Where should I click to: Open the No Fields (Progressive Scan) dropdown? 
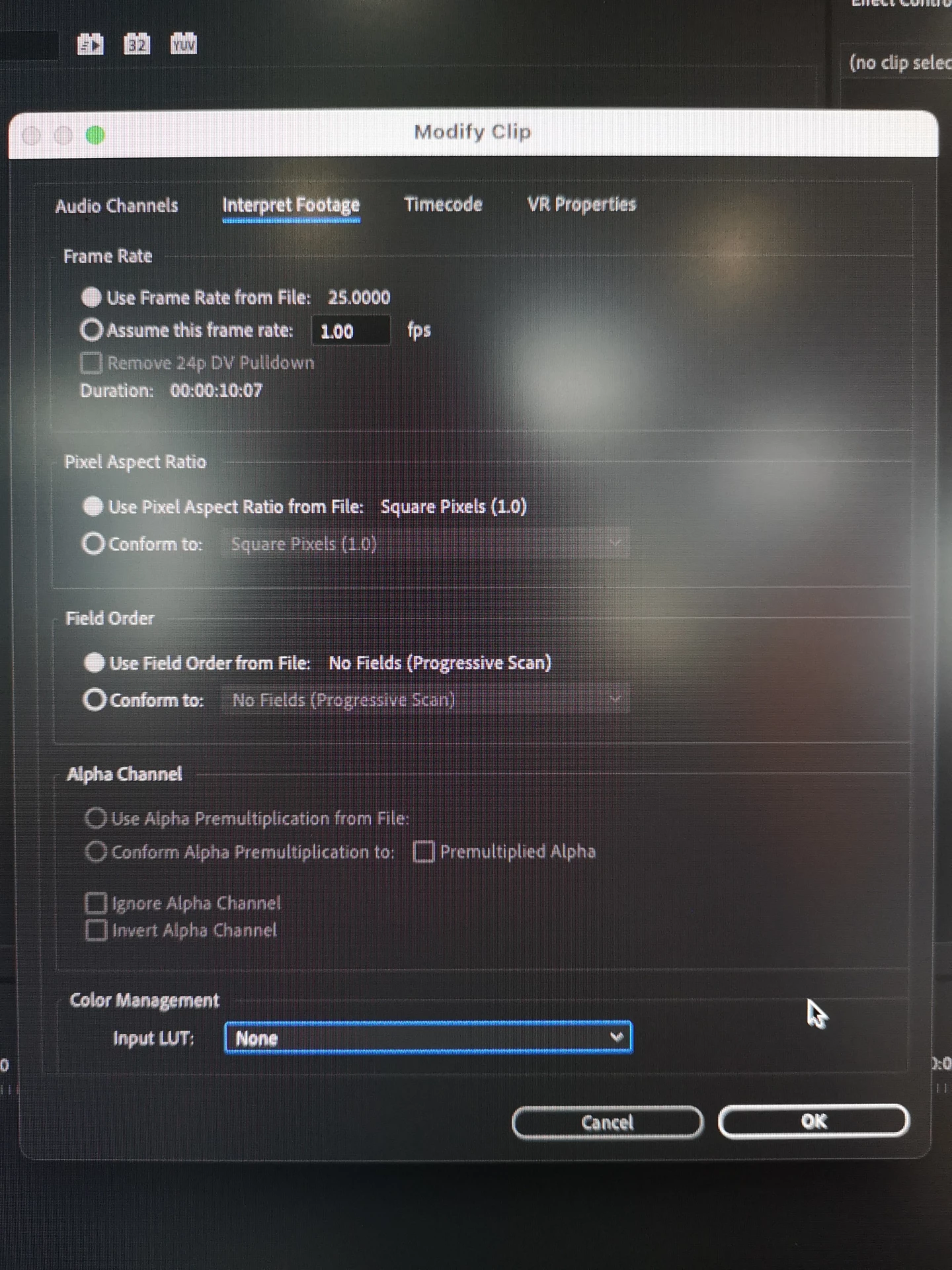425,700
